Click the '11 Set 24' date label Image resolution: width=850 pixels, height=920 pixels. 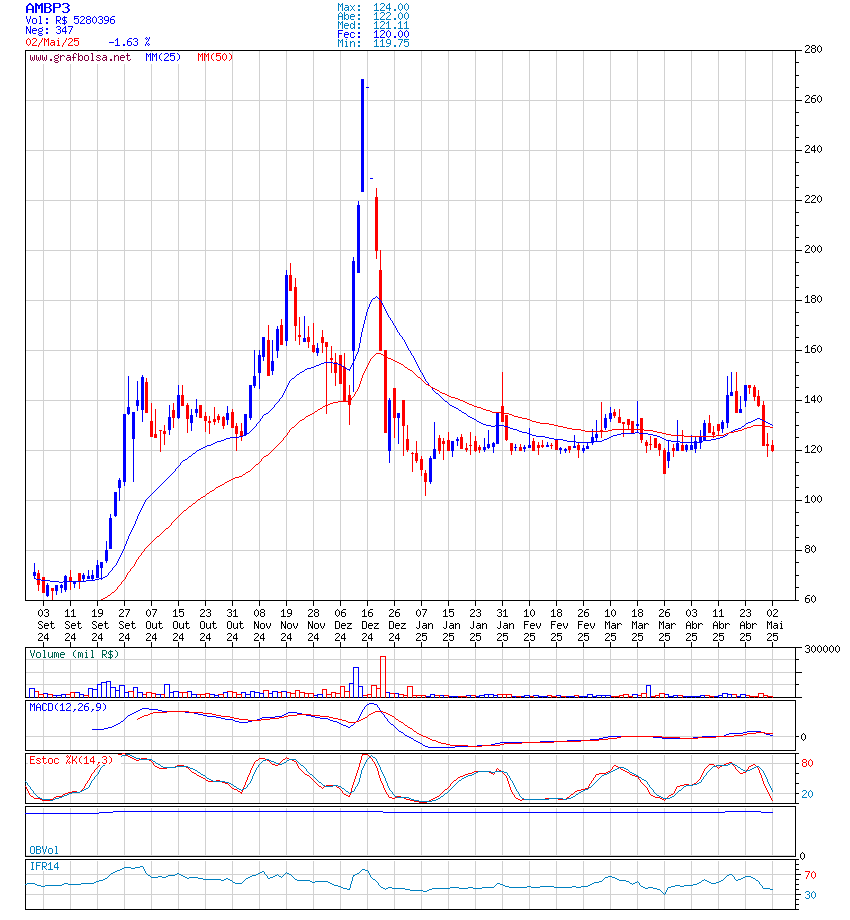[71, 625]
